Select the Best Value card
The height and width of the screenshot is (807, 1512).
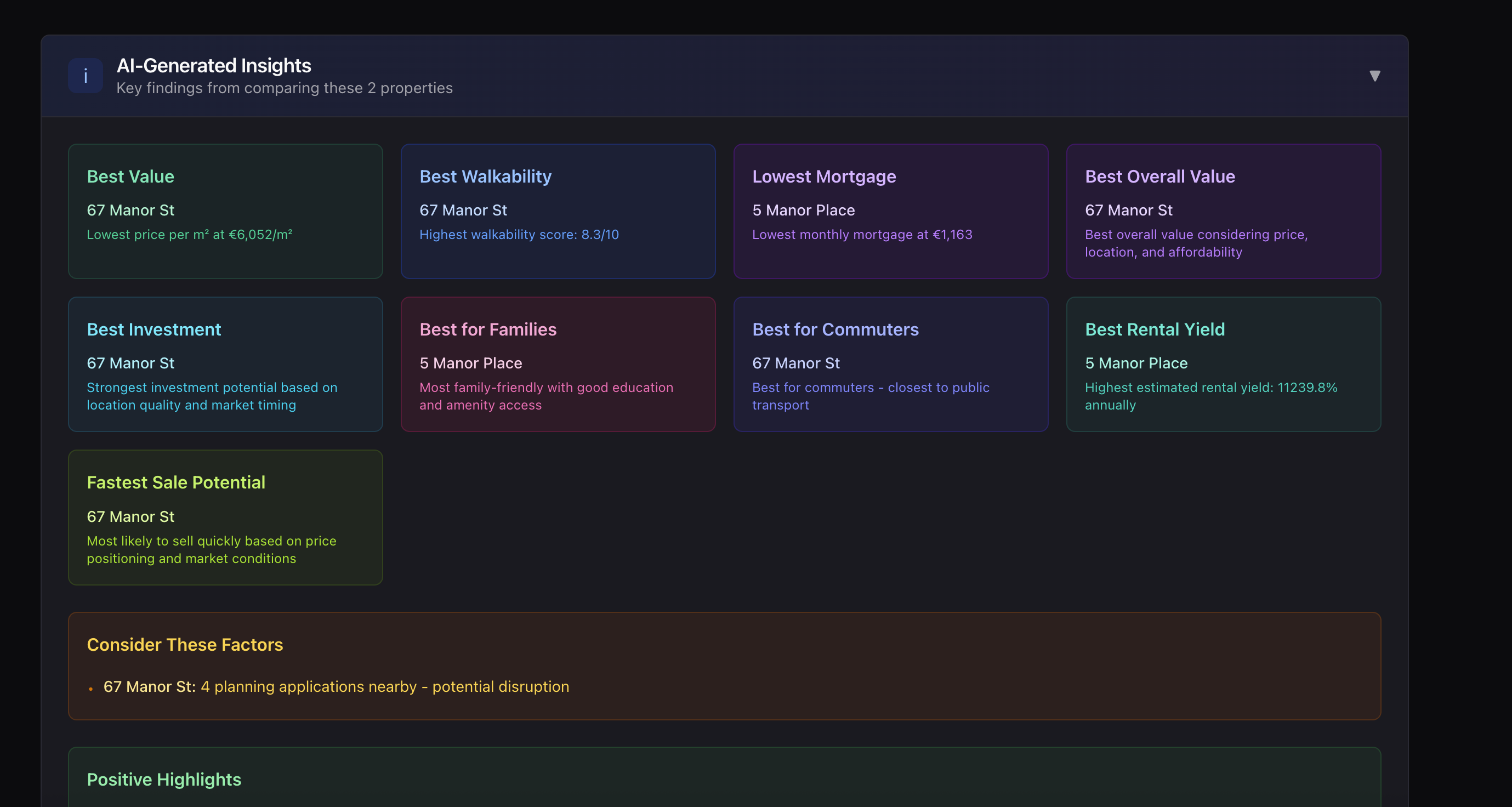tap(225, 211)
